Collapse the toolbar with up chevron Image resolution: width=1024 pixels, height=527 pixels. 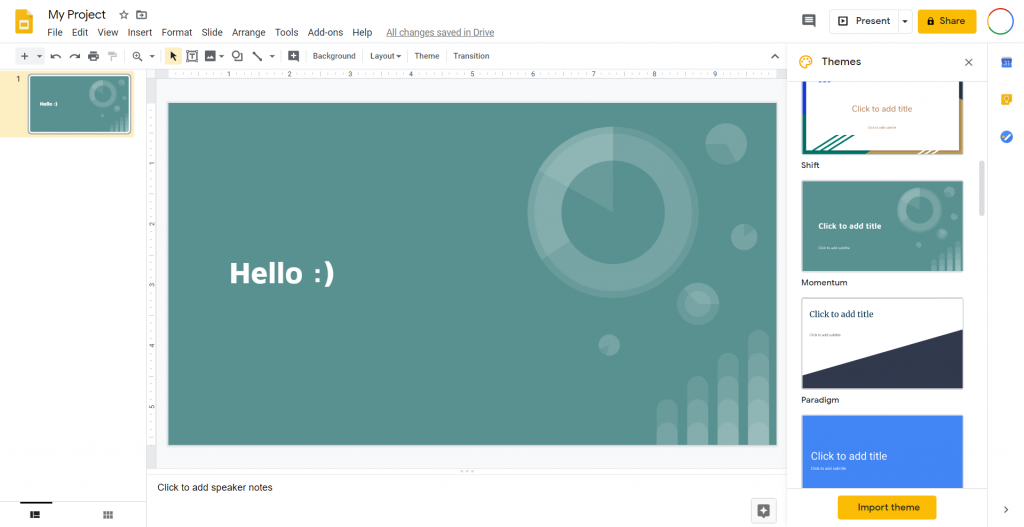point(774,56)
